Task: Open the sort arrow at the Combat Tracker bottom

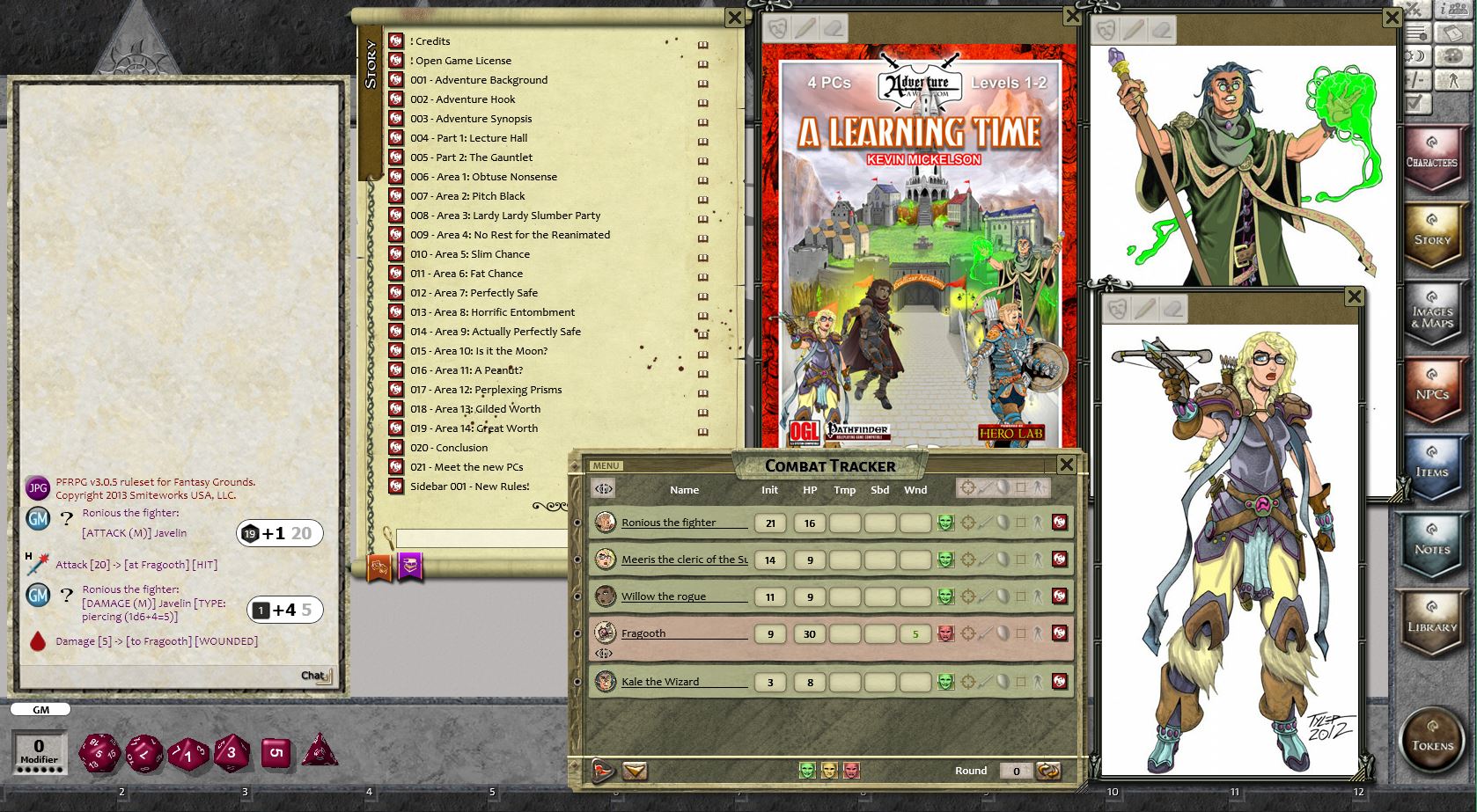Action: (x=635, y=771)
